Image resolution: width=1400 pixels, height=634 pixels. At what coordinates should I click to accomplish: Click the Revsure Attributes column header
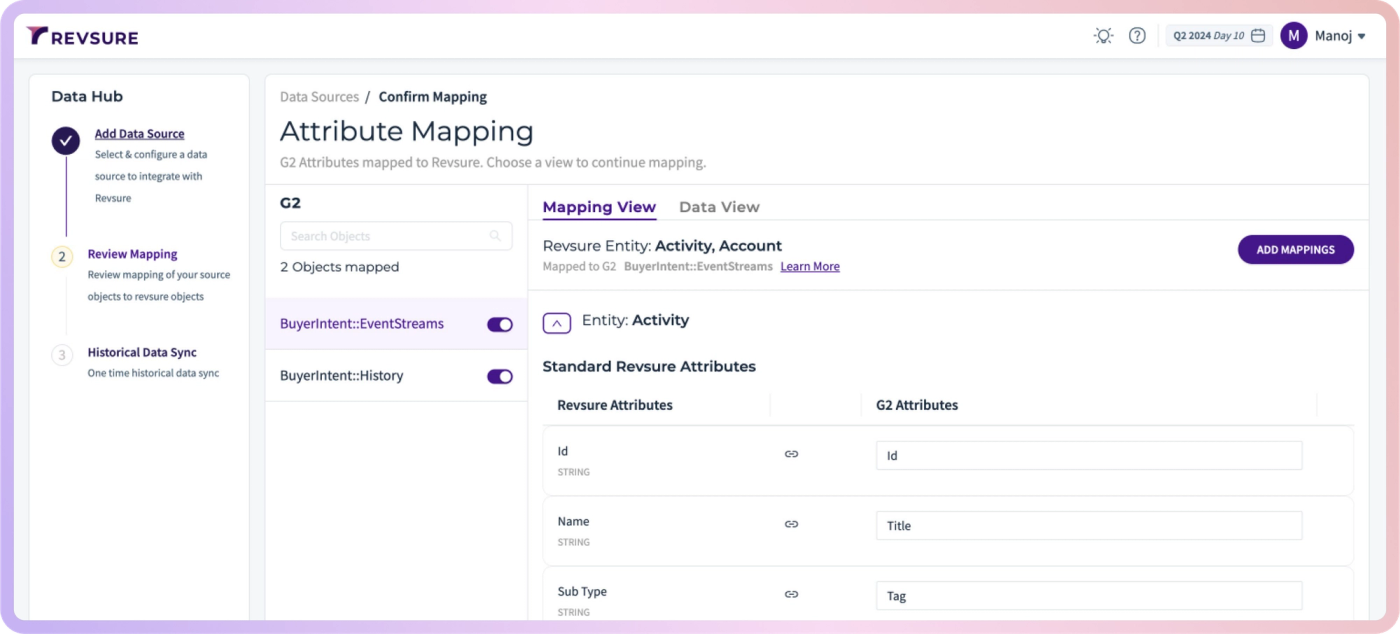click(x=615, y=405)
